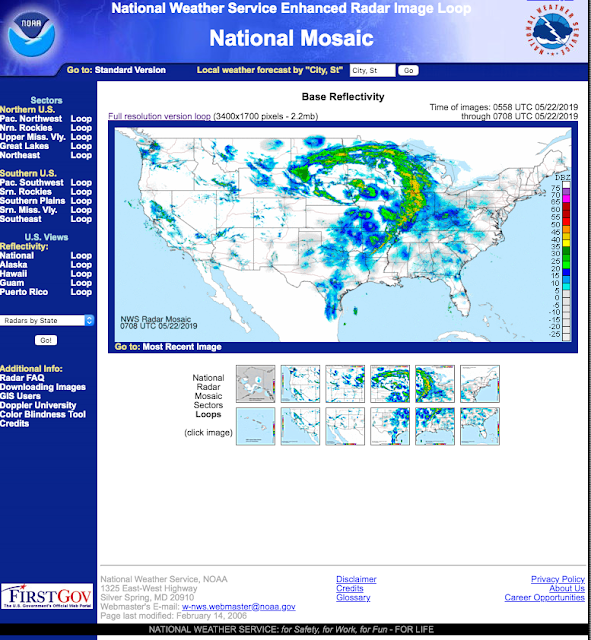Click the Go! button under Radars by State
This screenshot has width=591, height=640.
click(46, 340)
